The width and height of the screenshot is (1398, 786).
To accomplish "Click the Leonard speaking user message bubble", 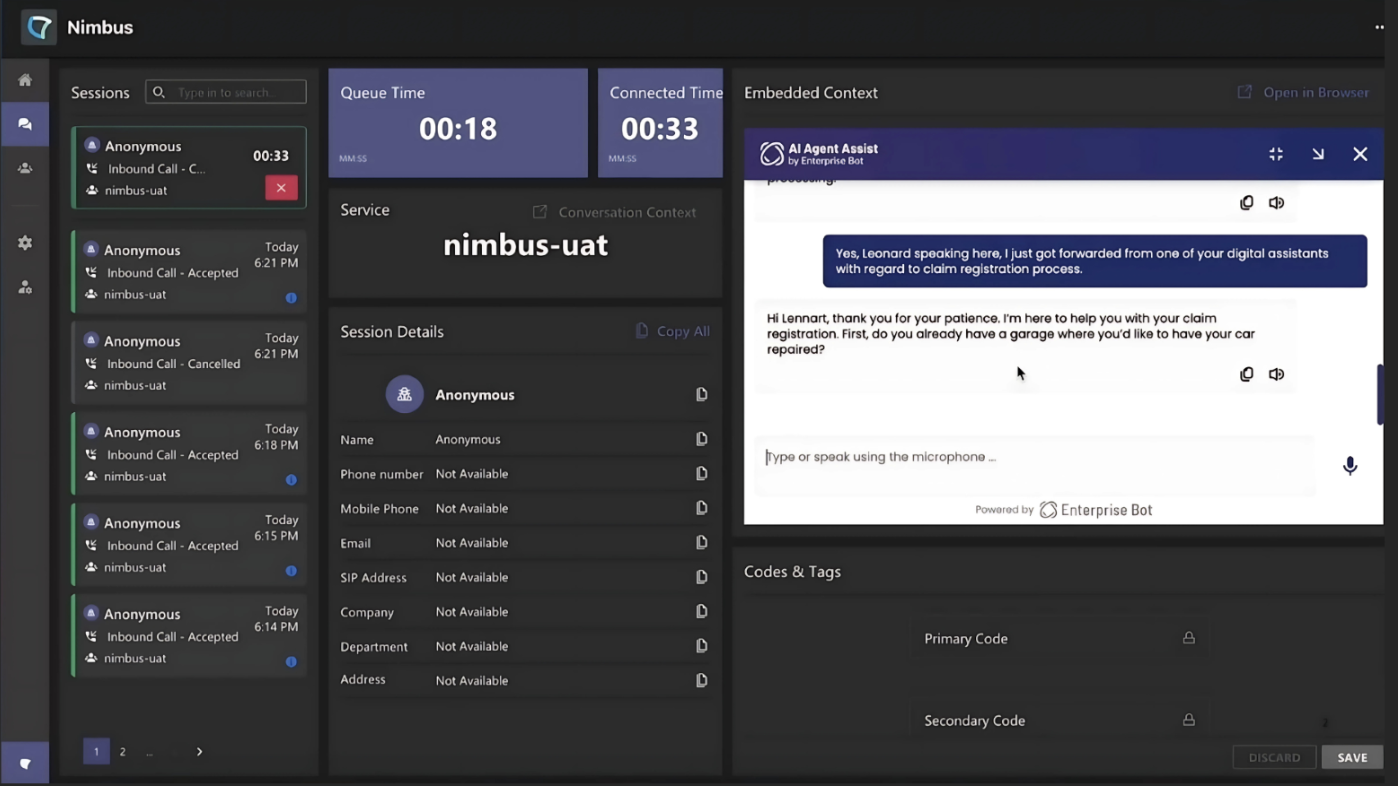I will click(1095, 261).
